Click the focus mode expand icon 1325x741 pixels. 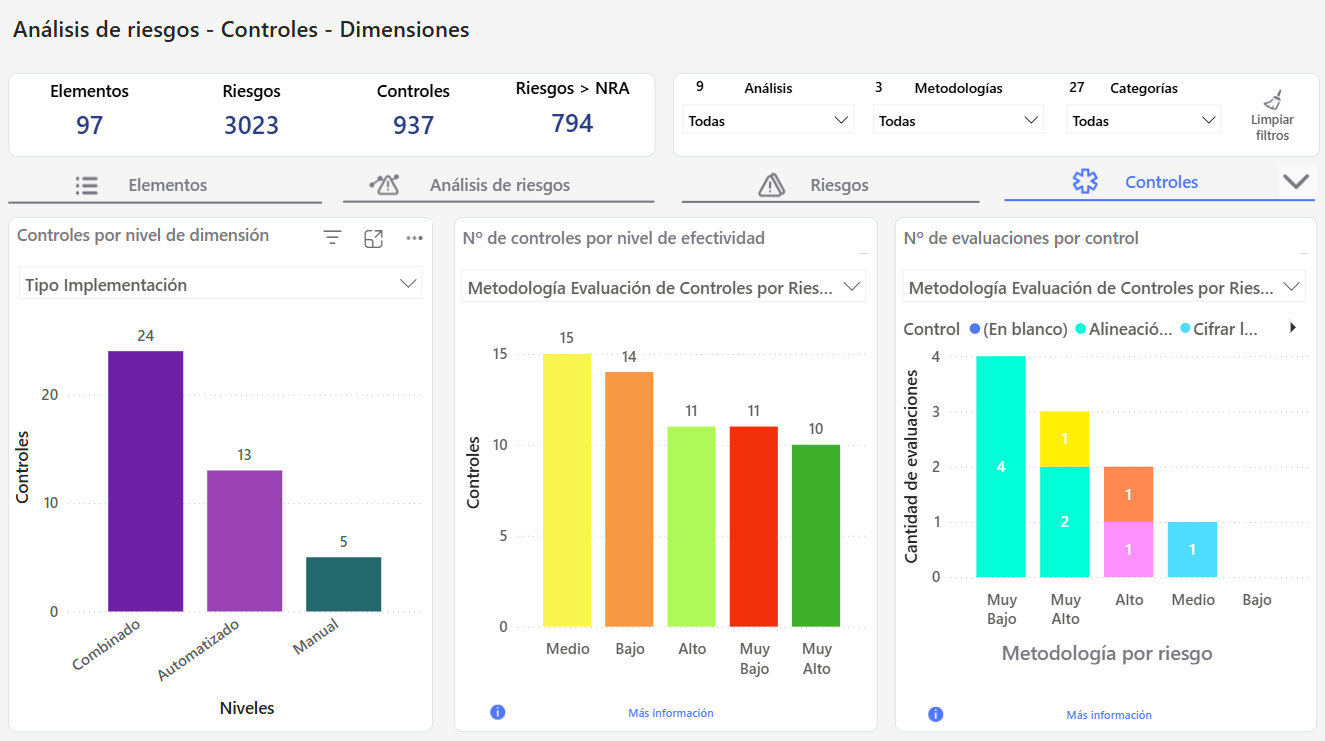373,238
